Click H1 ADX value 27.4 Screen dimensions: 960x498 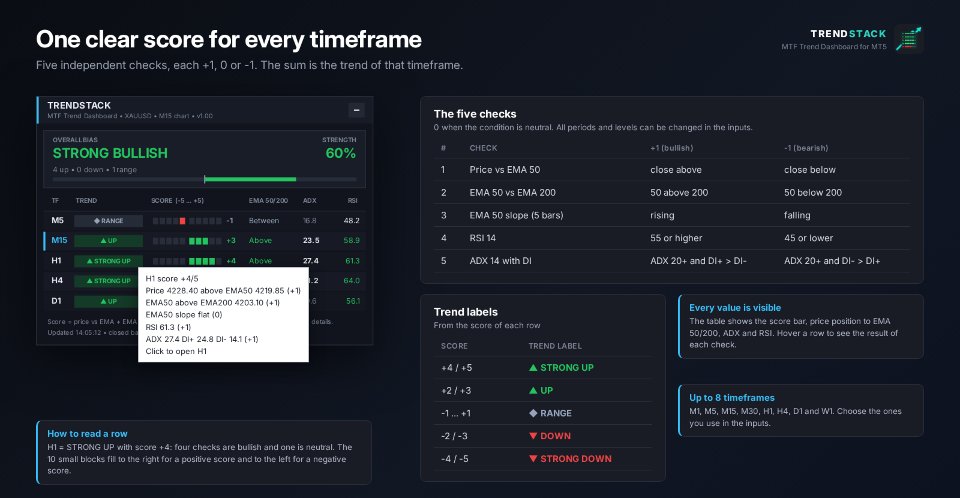coord(310,261)
